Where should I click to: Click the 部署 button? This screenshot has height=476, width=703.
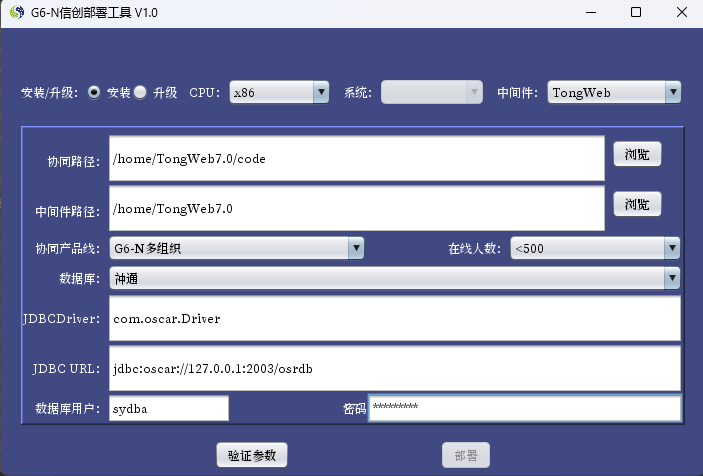point(466,455)
